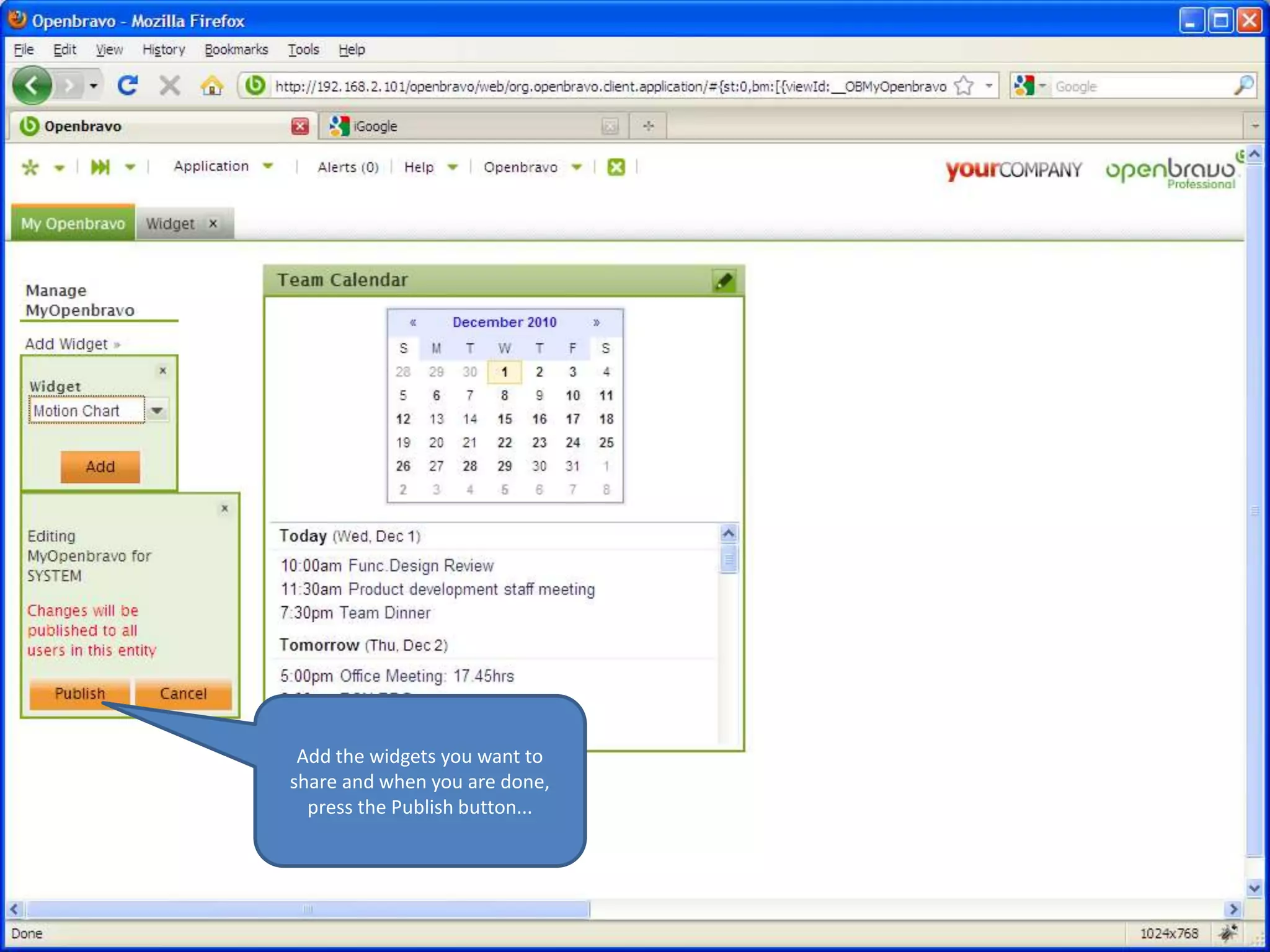Click the Publish button

coord(80,694)
